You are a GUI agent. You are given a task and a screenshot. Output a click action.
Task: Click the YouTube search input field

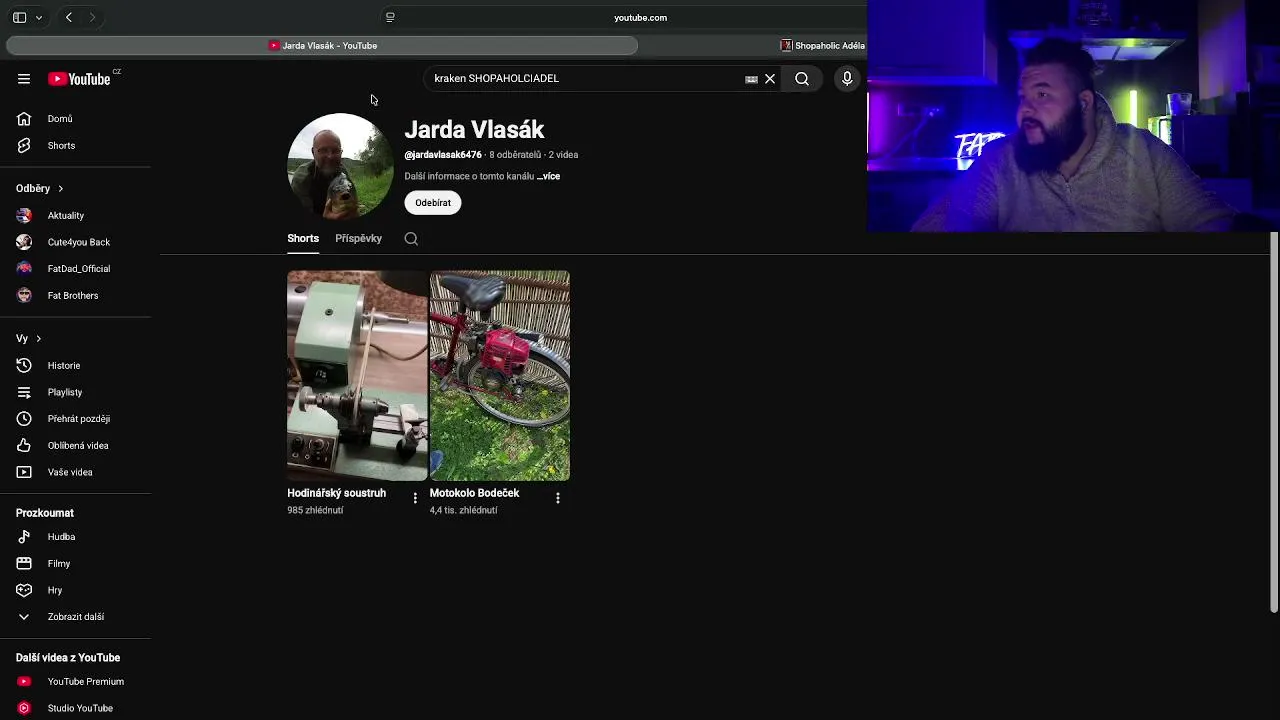585,79
